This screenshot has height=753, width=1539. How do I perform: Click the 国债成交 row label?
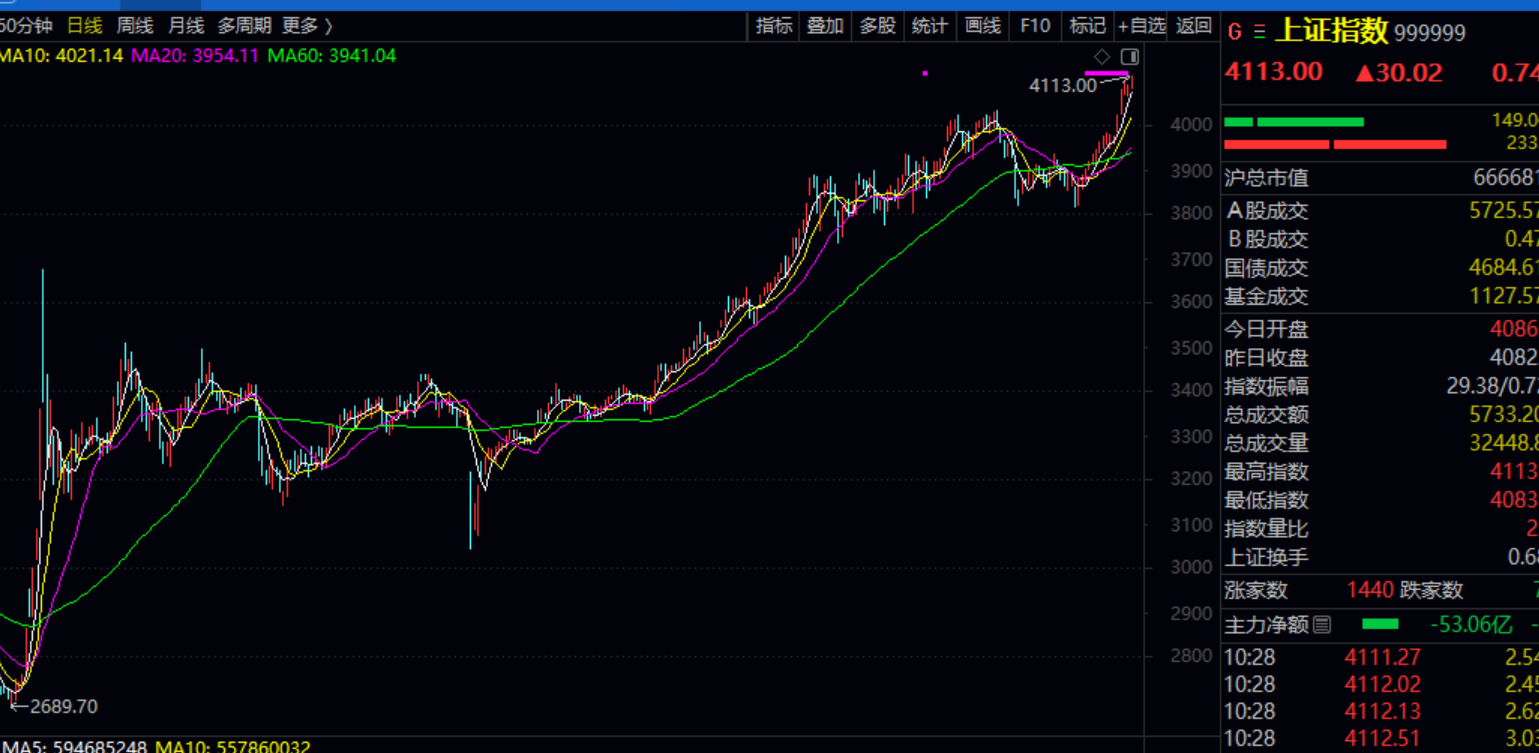click(x=1266, y=268)
